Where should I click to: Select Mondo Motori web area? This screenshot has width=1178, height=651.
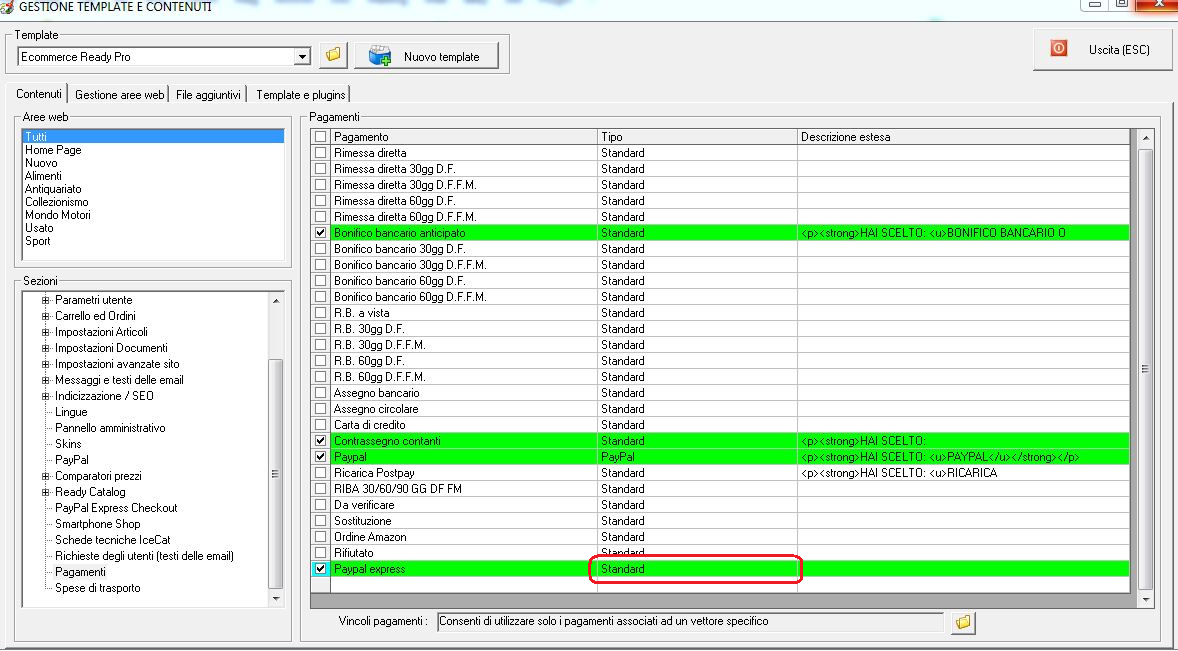(x=58, y=215)
